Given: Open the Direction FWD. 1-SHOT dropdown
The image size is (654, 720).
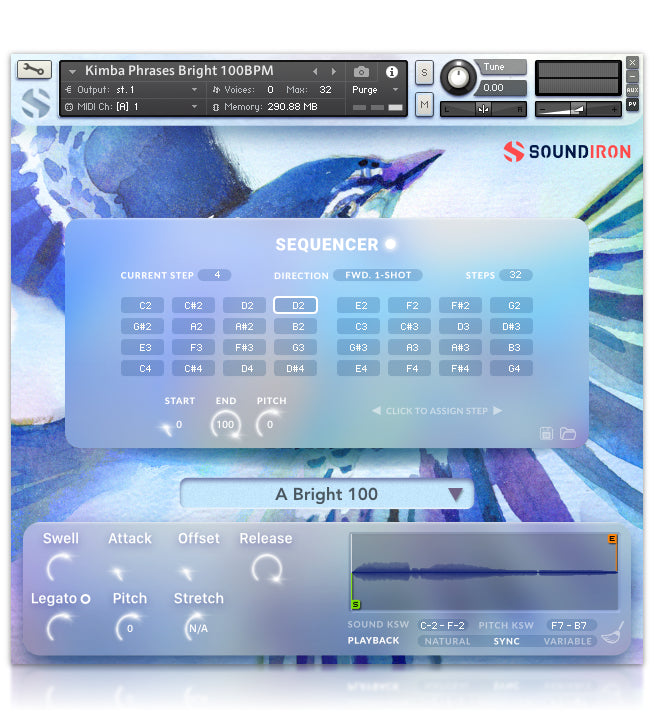Looking at the screenshot, I should (x=378, y=275).
